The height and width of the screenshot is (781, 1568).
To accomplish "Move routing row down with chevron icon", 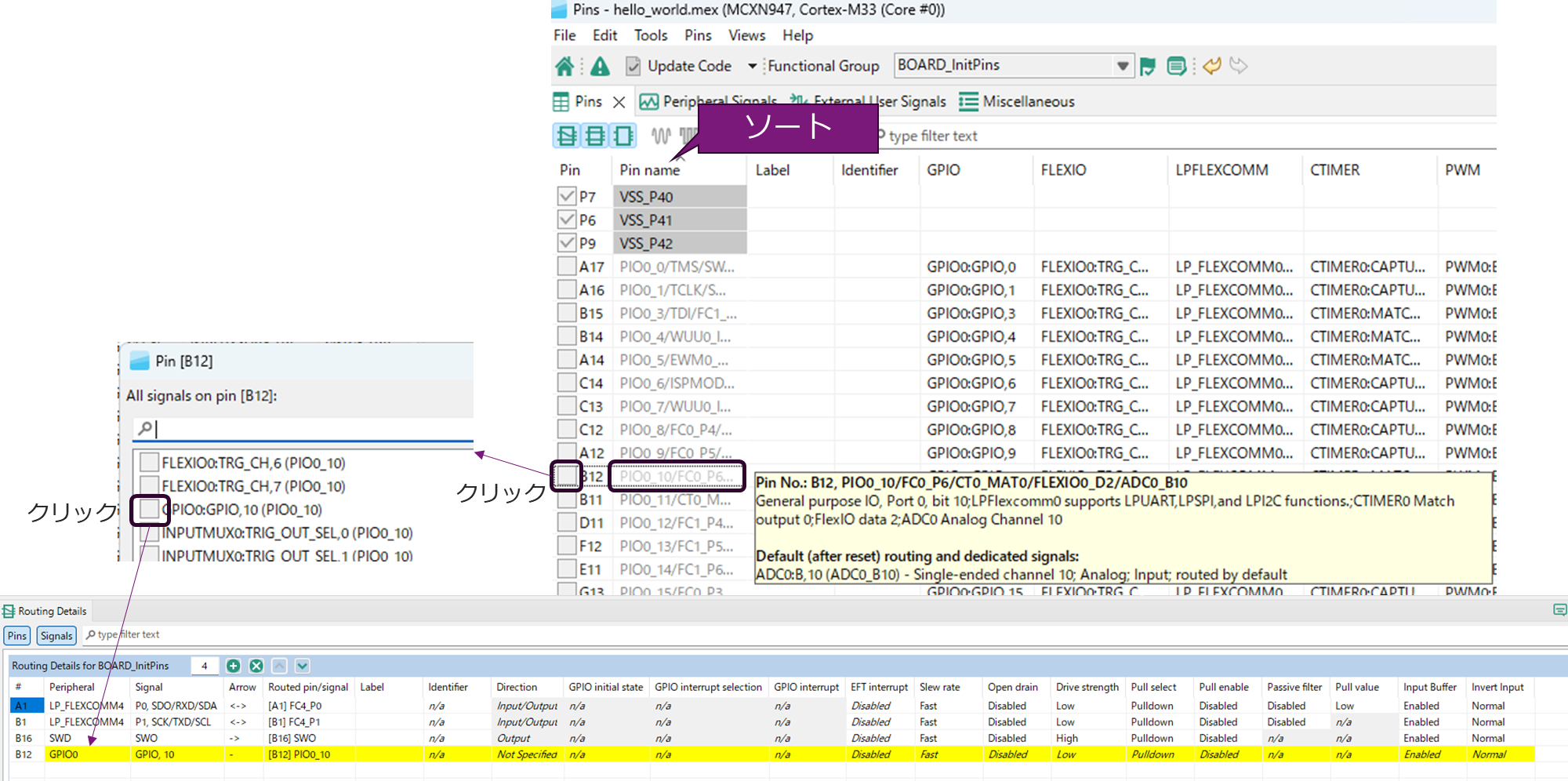I will click(302, 666).
